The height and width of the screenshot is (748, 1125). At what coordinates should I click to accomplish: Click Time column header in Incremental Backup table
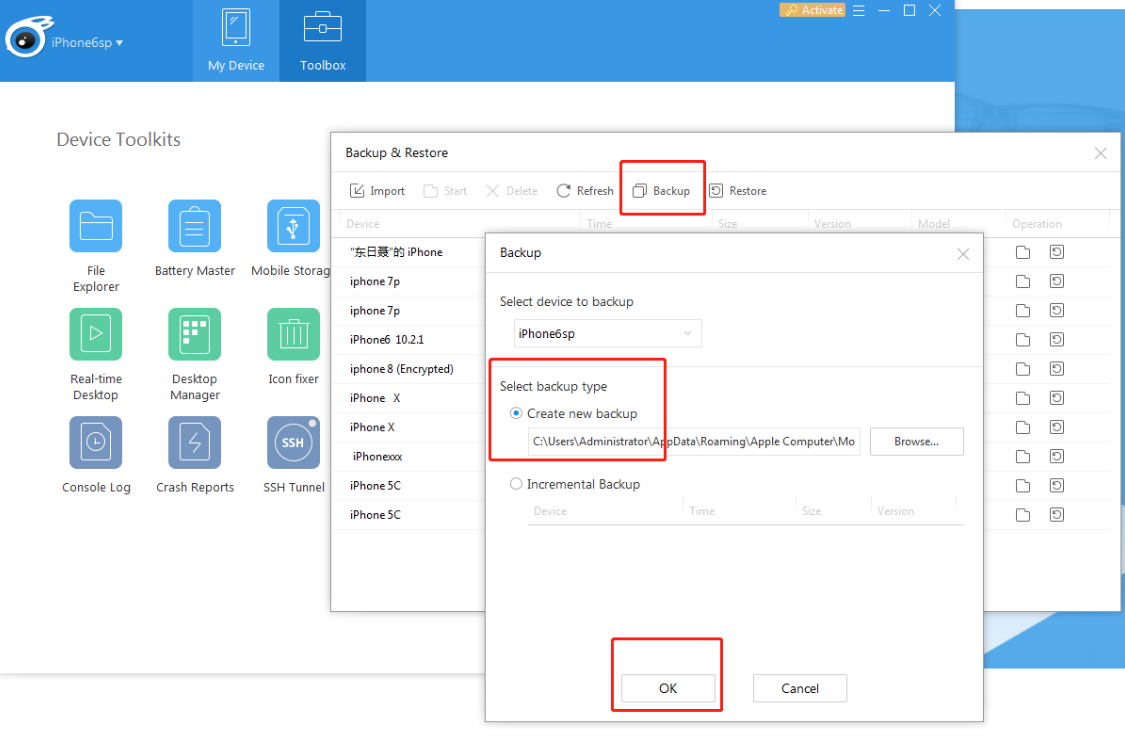pos(702,511)
